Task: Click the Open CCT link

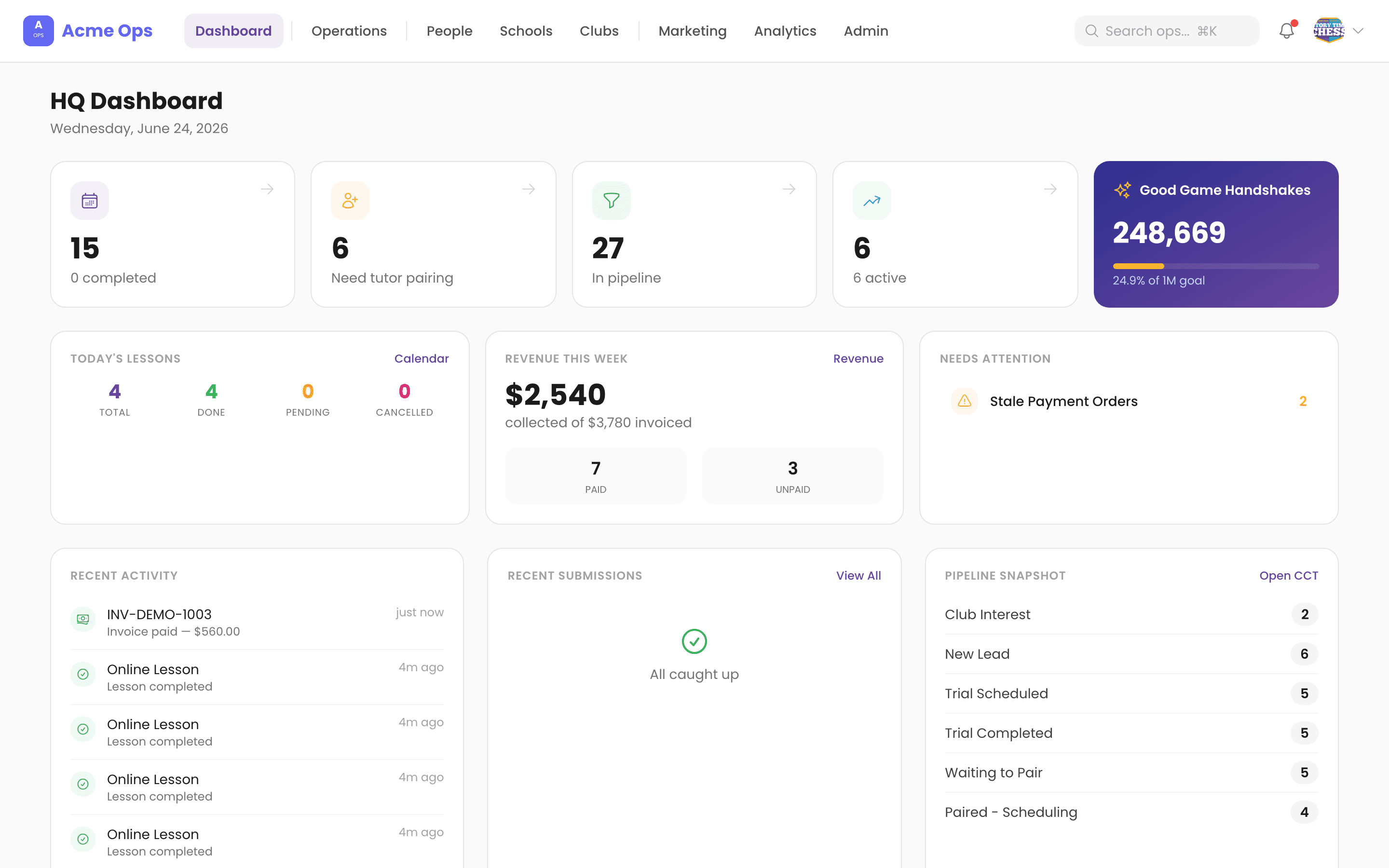Action: click(1289, 576)
